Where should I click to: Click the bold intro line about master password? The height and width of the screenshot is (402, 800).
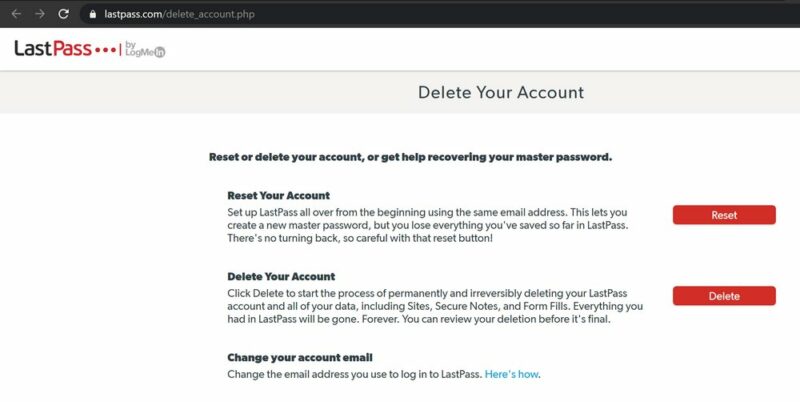tap(410, 157)
